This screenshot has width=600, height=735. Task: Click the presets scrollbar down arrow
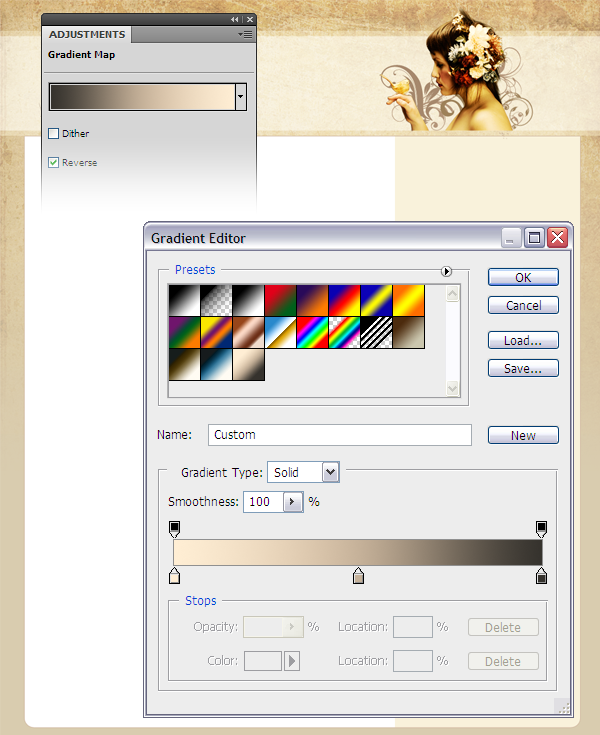tap(452, 388)
